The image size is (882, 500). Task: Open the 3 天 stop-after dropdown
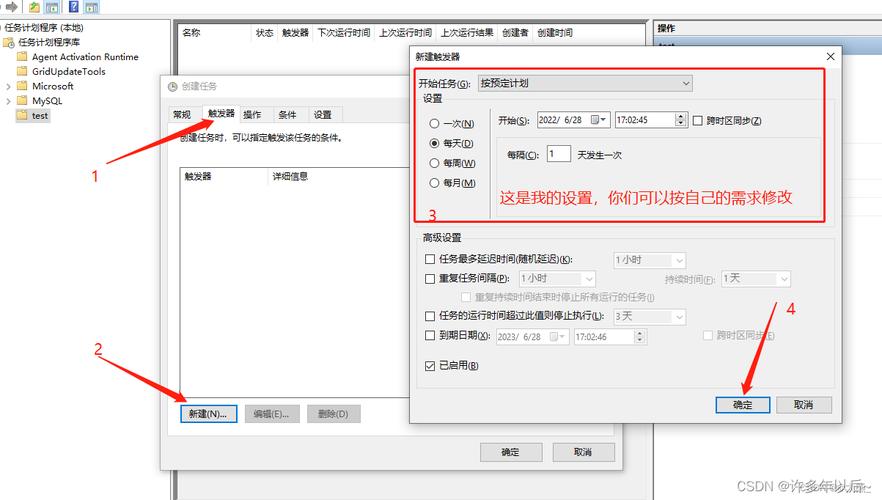[649, 317]
